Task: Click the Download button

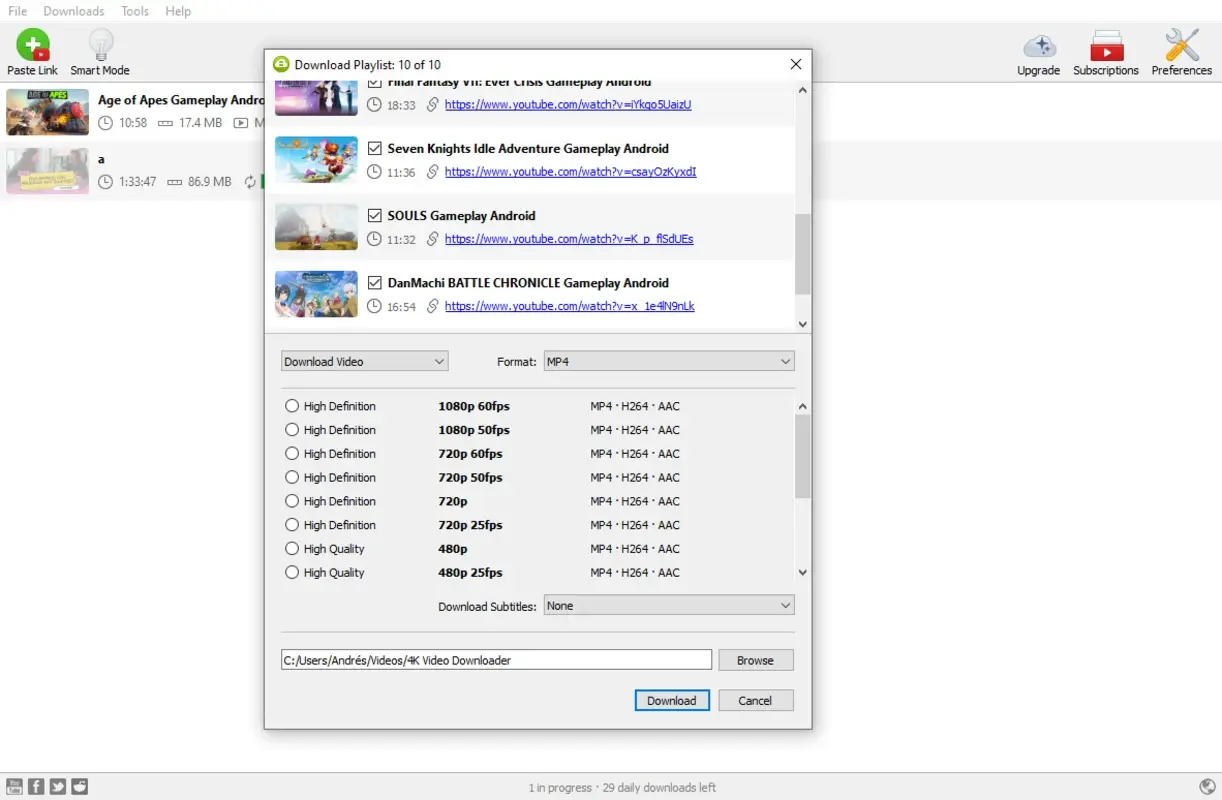Action: (x=671, y=700)
